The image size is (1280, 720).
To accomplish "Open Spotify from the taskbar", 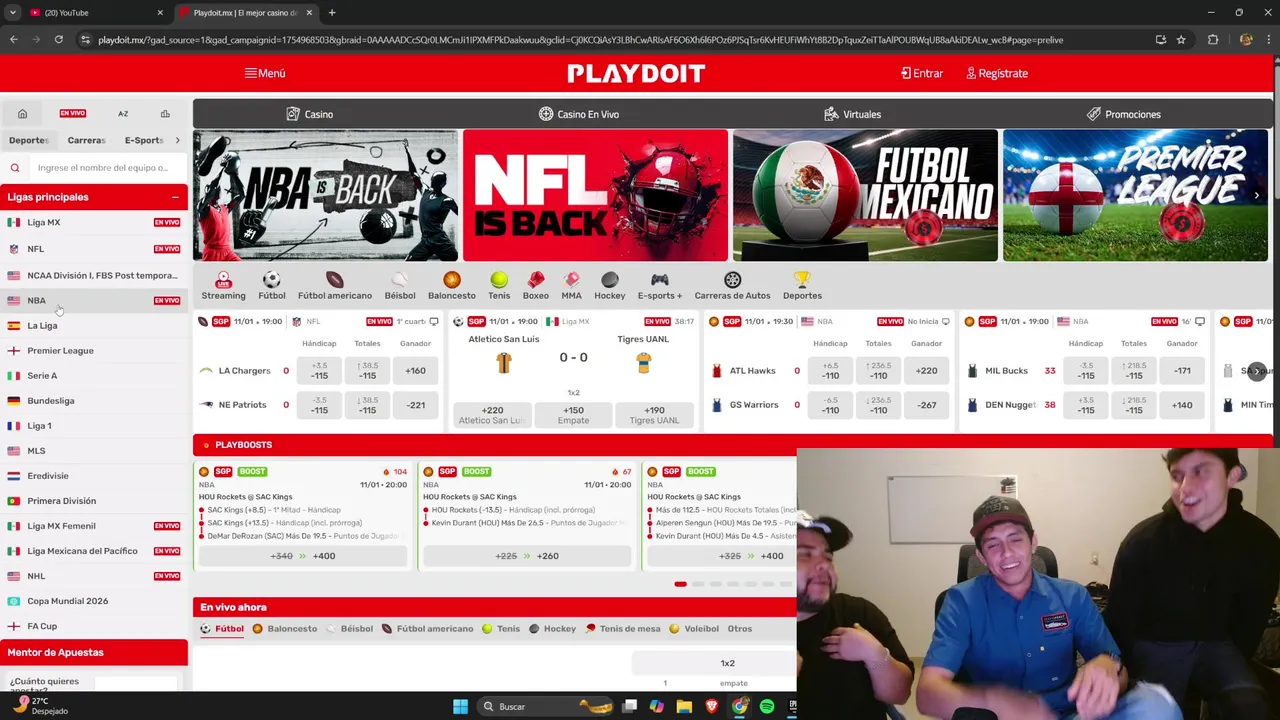I will pyautogui.click(x=767, y=707).
